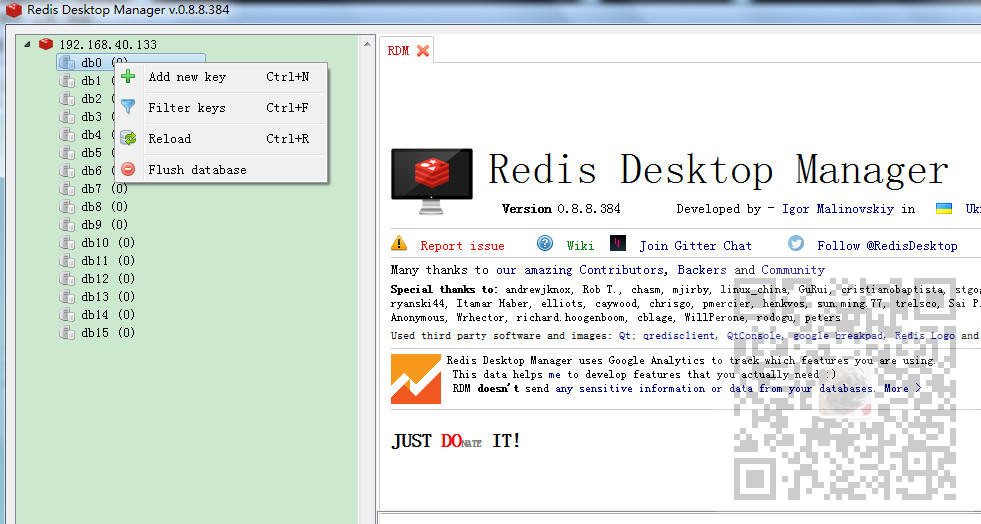Select the db0 tree item
The image size is (981, 524).
pos(131,63)
